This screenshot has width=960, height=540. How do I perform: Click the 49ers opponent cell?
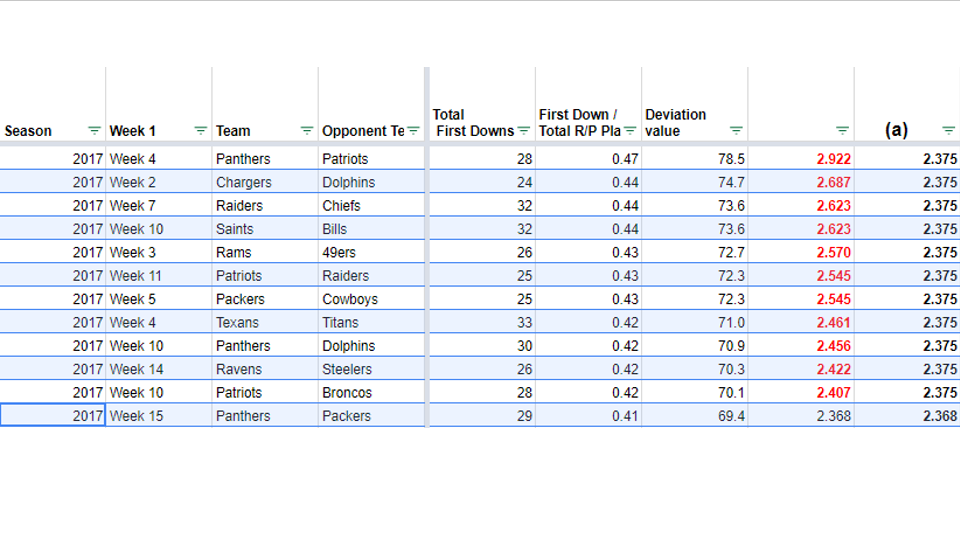(x=371, y=252)
